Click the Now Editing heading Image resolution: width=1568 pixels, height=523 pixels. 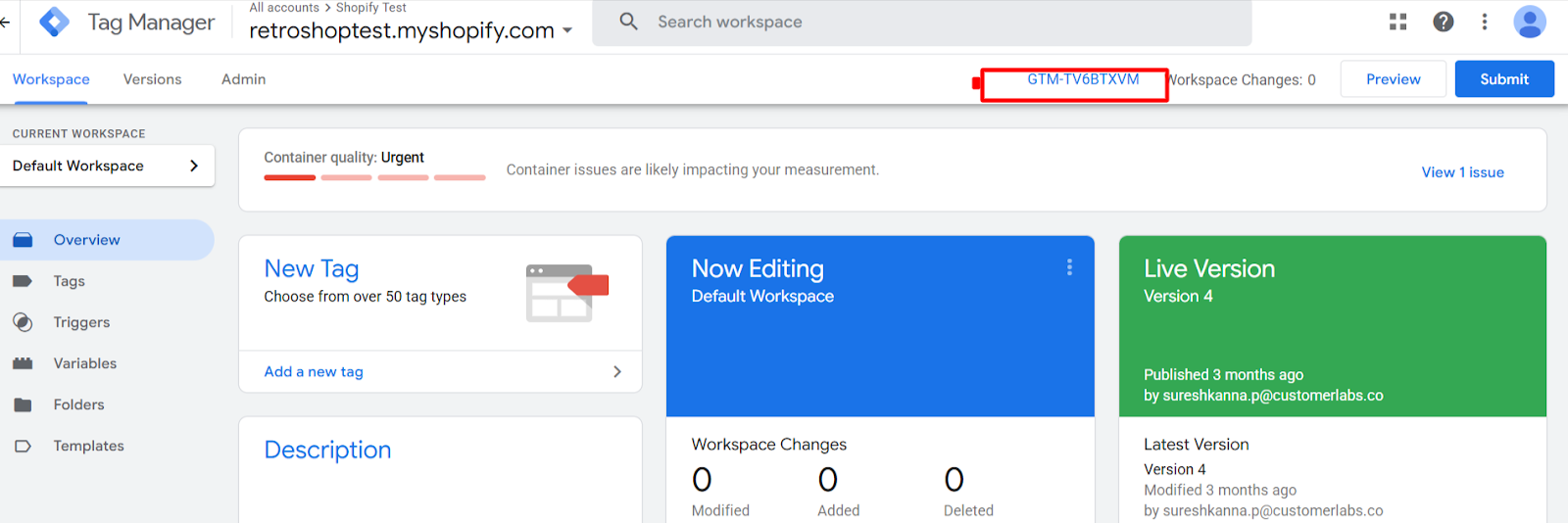(x=758, y=268)
